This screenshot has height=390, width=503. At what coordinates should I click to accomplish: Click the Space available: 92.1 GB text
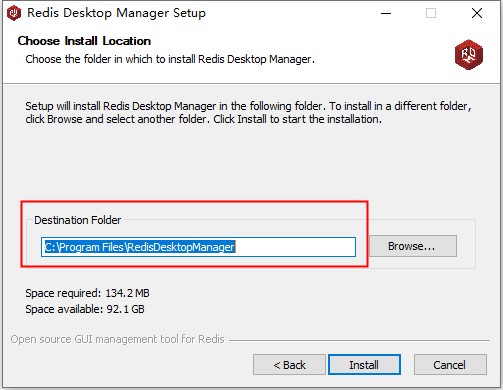coord(85,309)
